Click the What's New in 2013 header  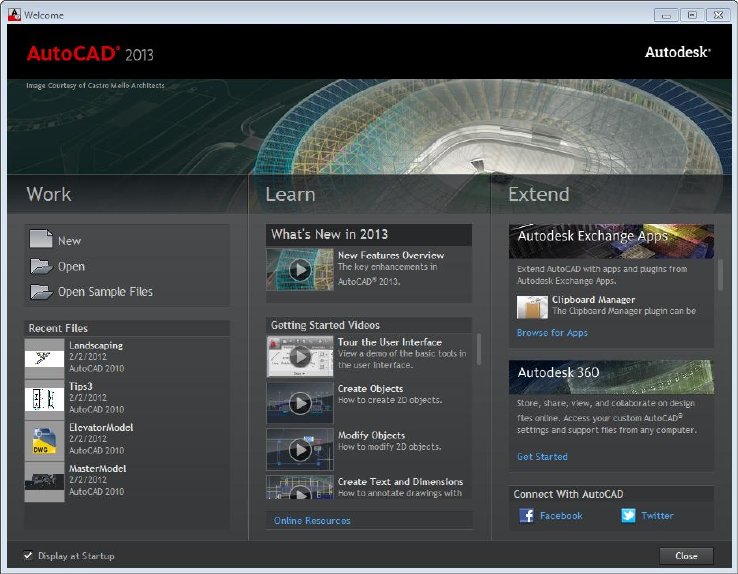[369, 235]
